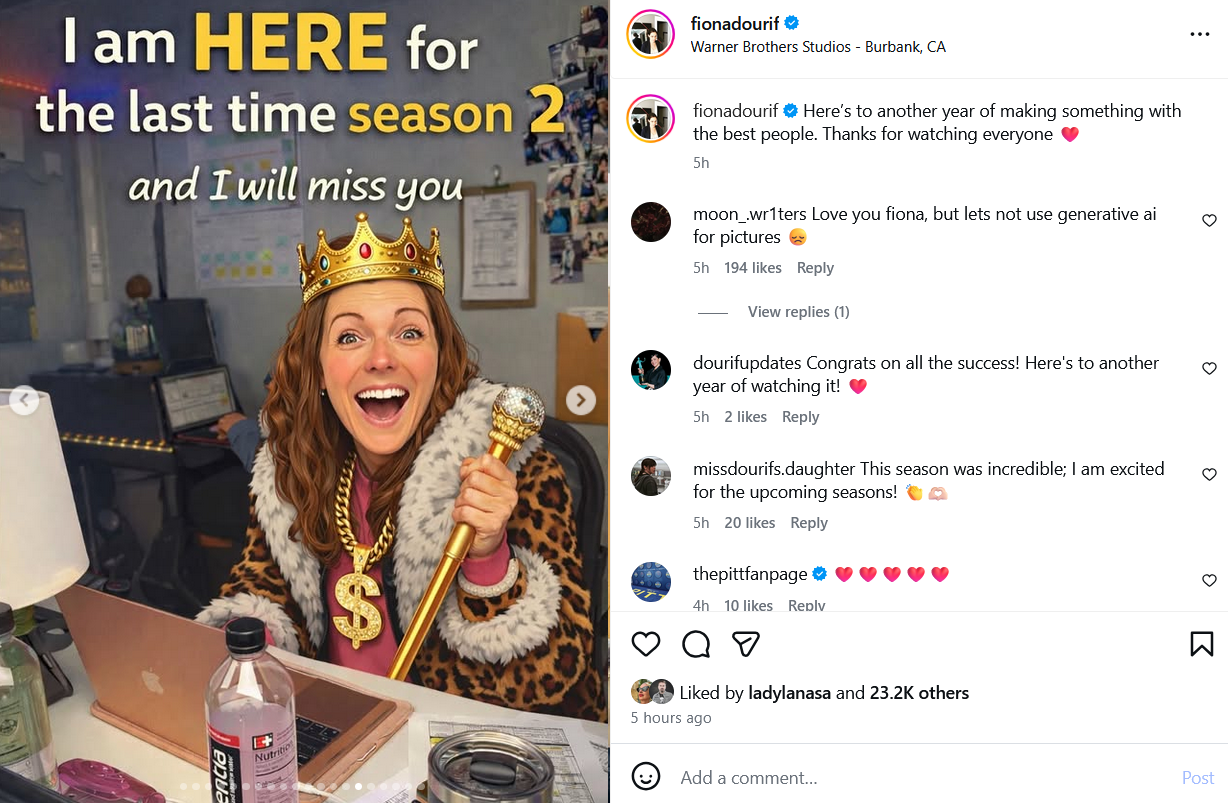The width and height of the screenshot is (1228, 803).
Task: Expand View replies (1)
Action: [x=798, y=312]
